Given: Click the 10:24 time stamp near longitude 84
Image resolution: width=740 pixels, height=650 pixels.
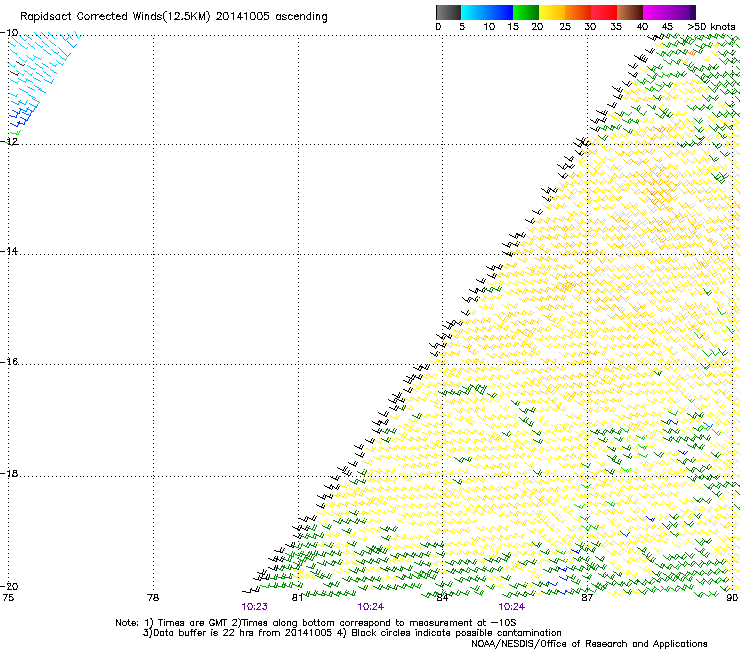Looking at the screenshot, I should pos(512,607).
